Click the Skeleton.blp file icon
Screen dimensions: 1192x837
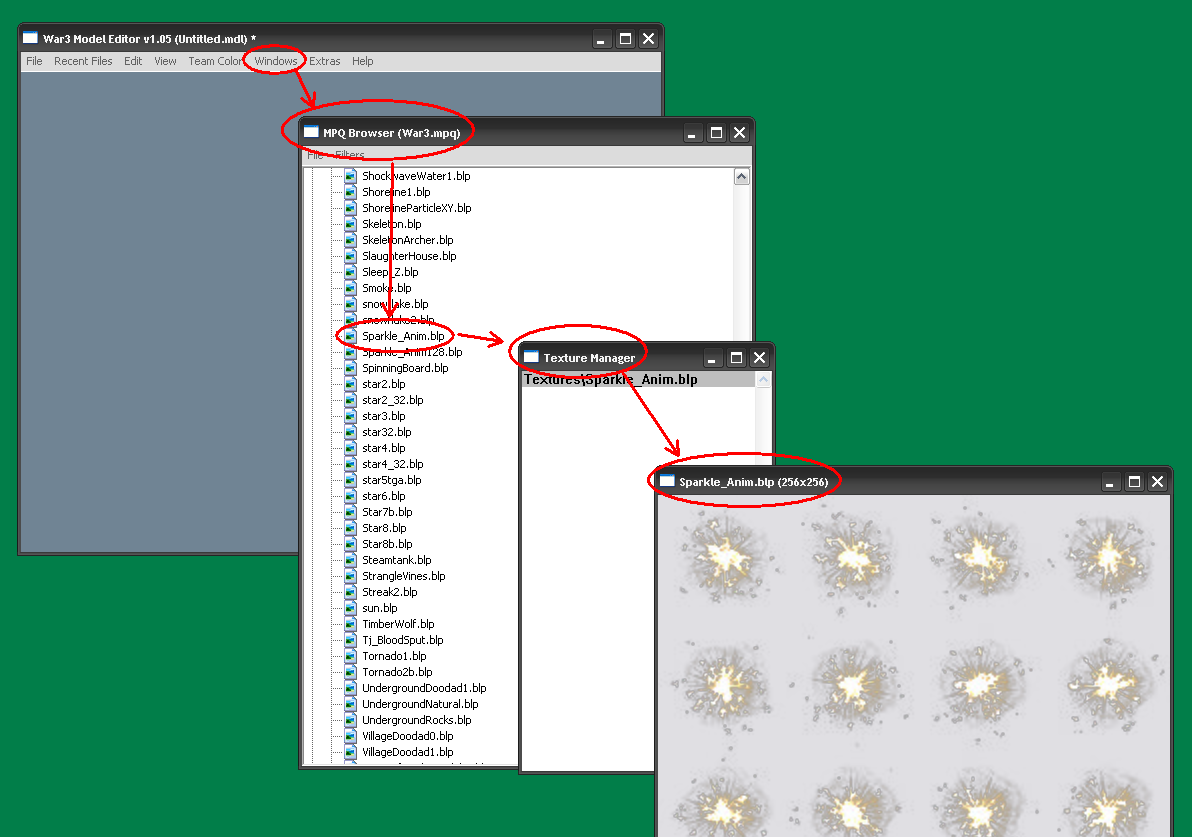click(x=350, y=224)
